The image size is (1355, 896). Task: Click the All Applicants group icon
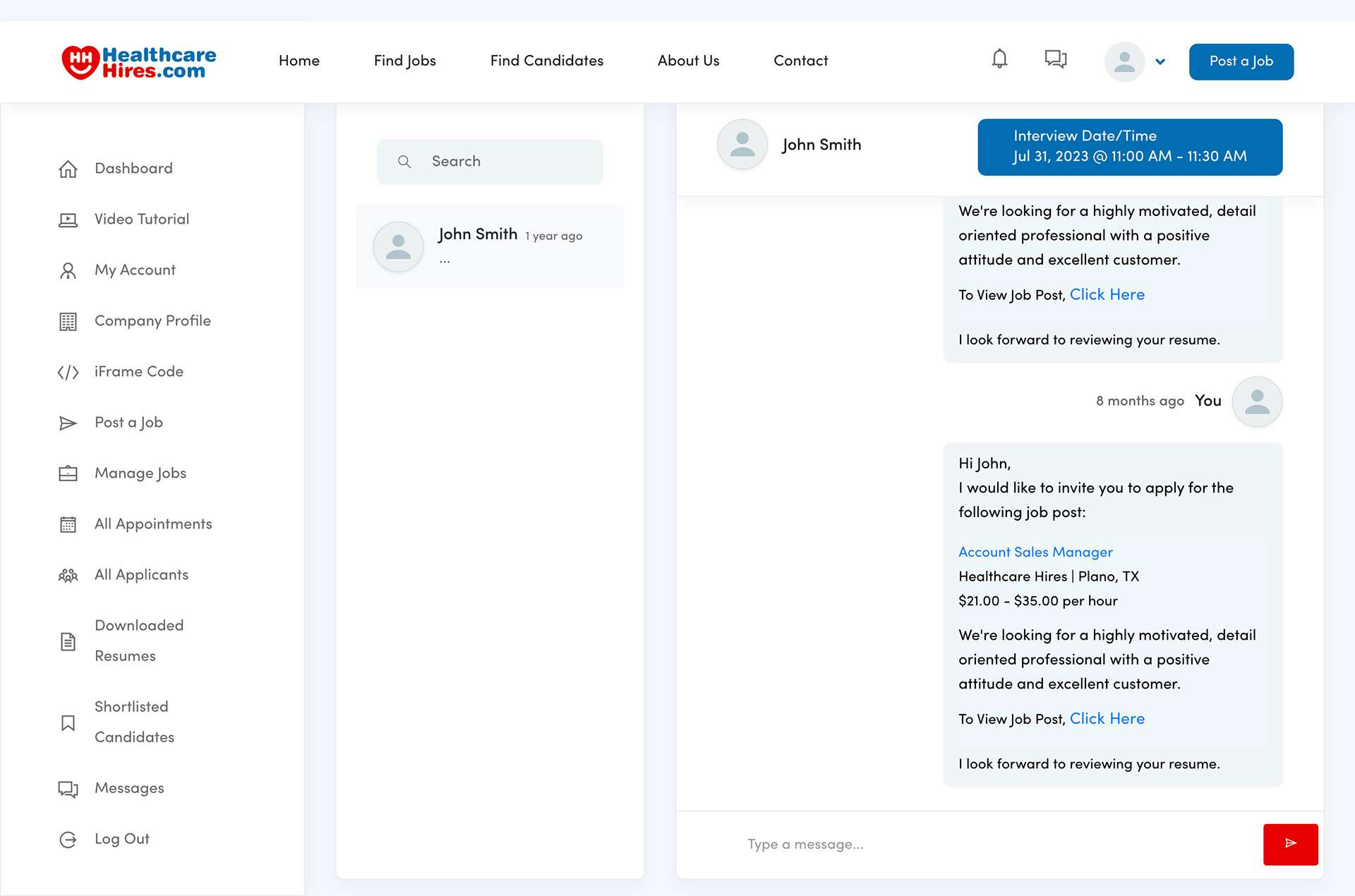(x=68, y=576)
